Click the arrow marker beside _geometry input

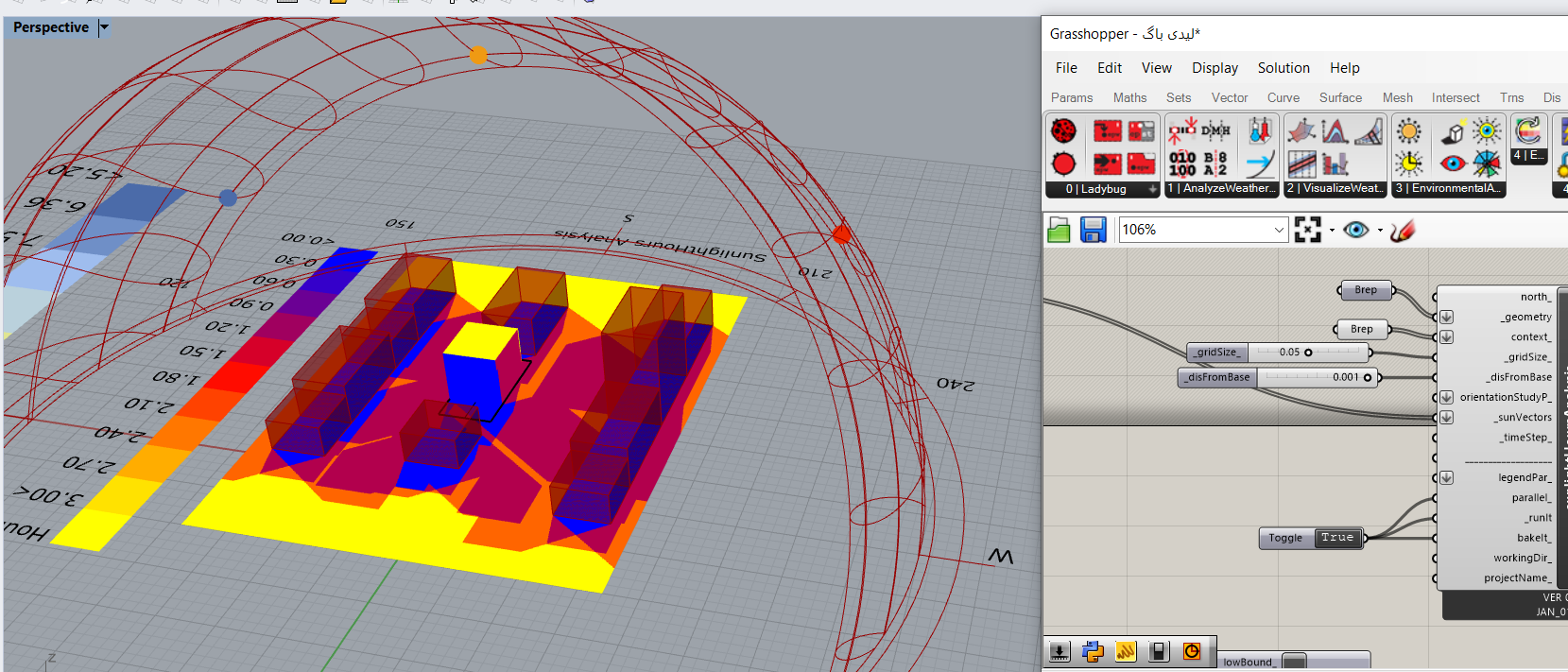coord(1446,318)
